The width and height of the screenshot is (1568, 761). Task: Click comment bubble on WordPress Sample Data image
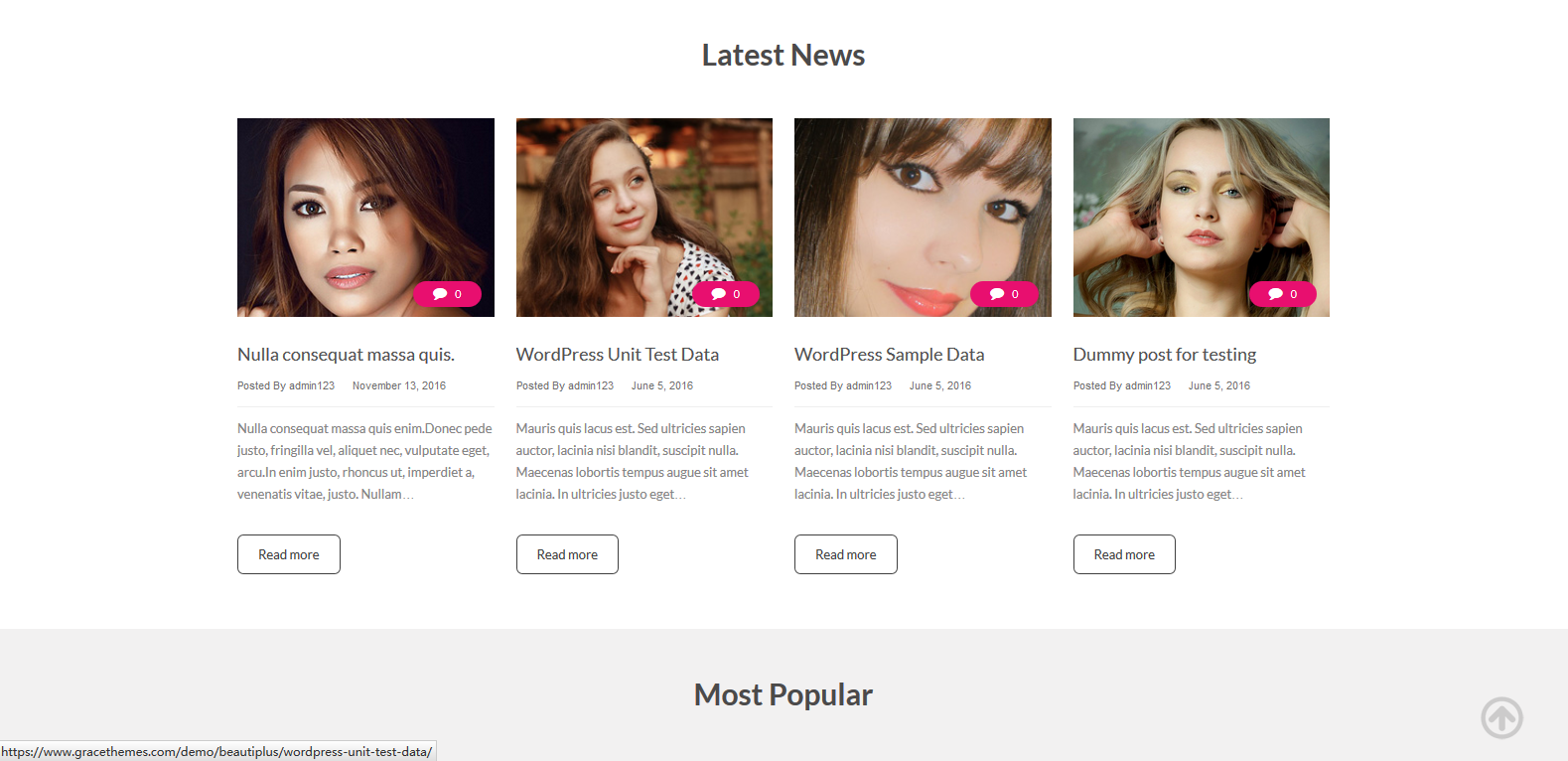(1004, 294)
